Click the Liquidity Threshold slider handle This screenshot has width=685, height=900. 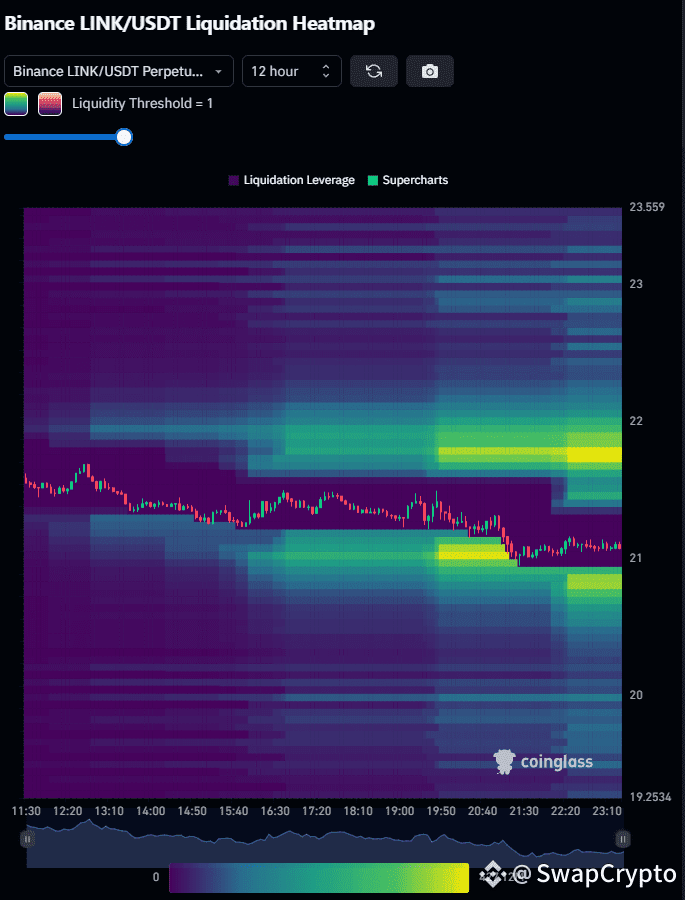tap(124, 137)
